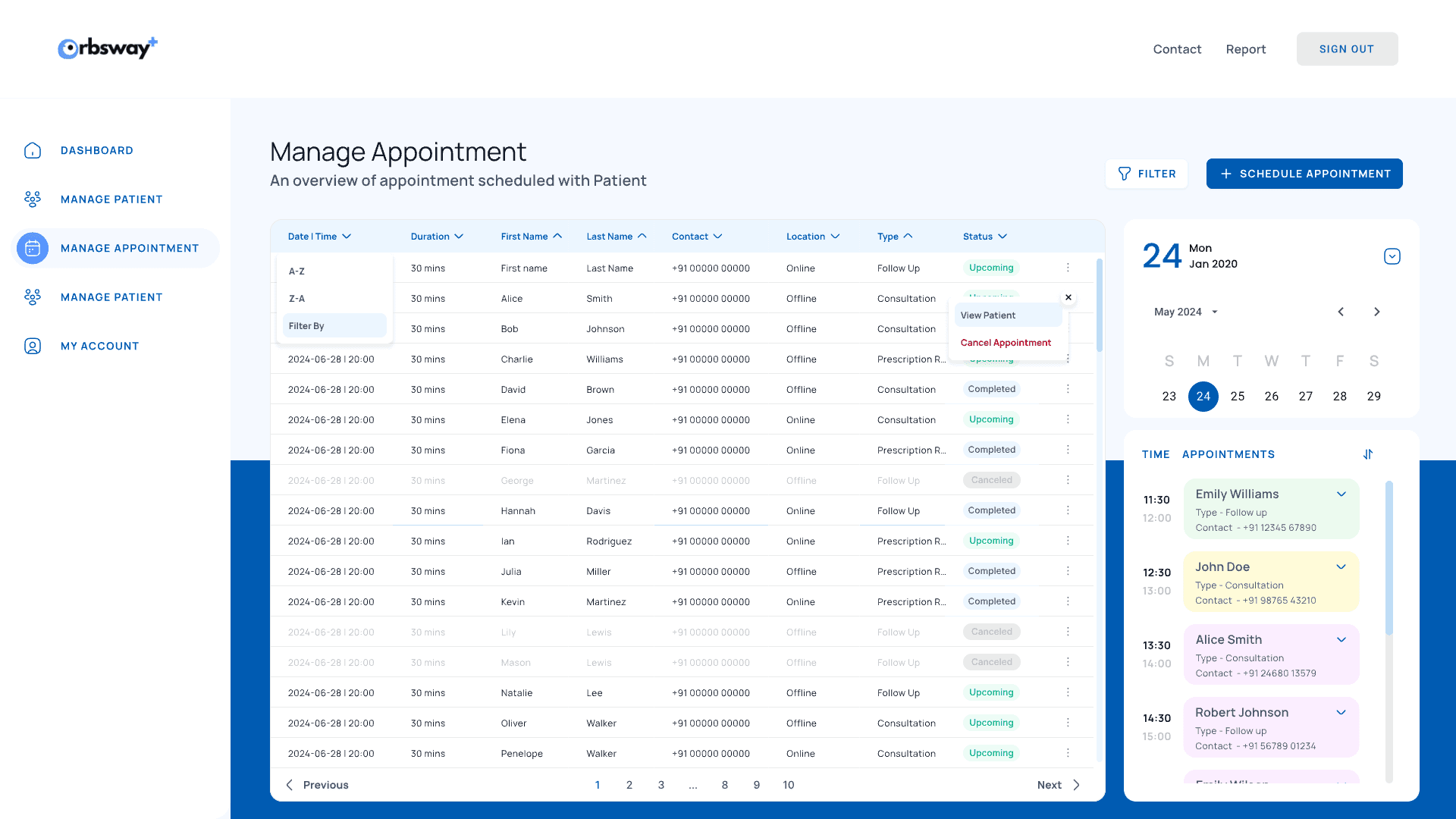
Task: Open row options for First name row
Action: point(1068,268)
